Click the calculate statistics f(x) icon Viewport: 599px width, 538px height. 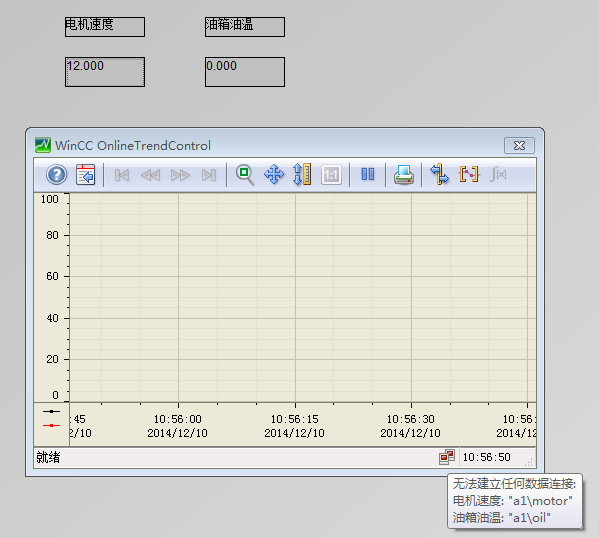click(498, 174)
